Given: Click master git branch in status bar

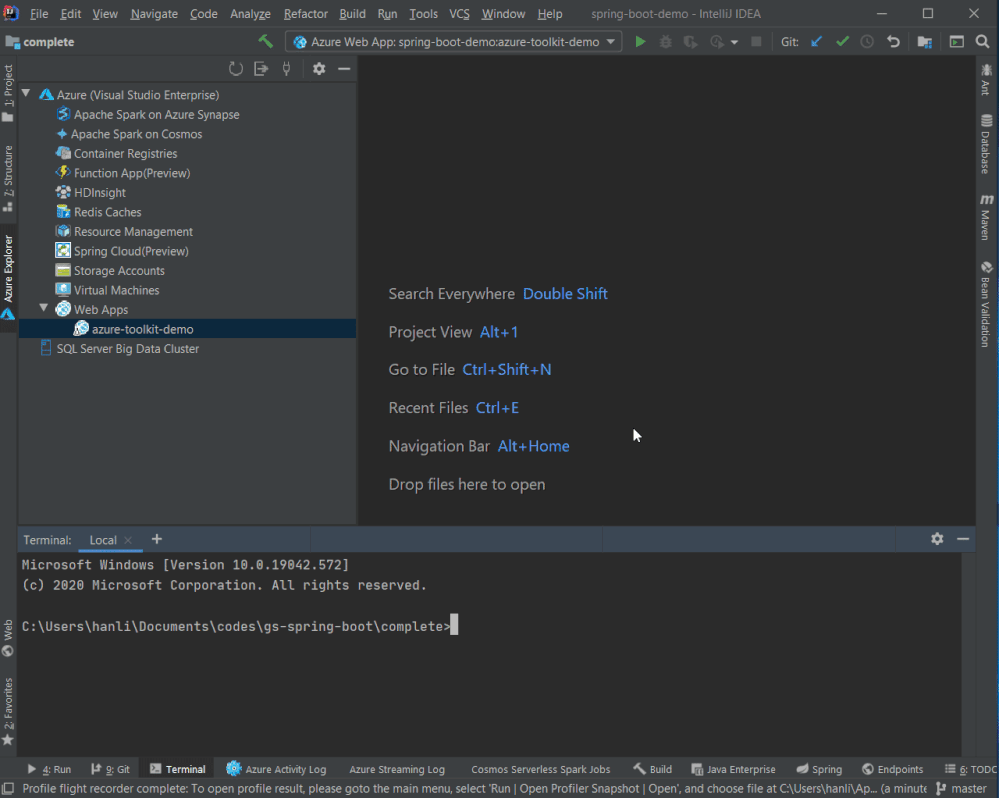Looking at the screenshot, I should [x=962, y=788].
